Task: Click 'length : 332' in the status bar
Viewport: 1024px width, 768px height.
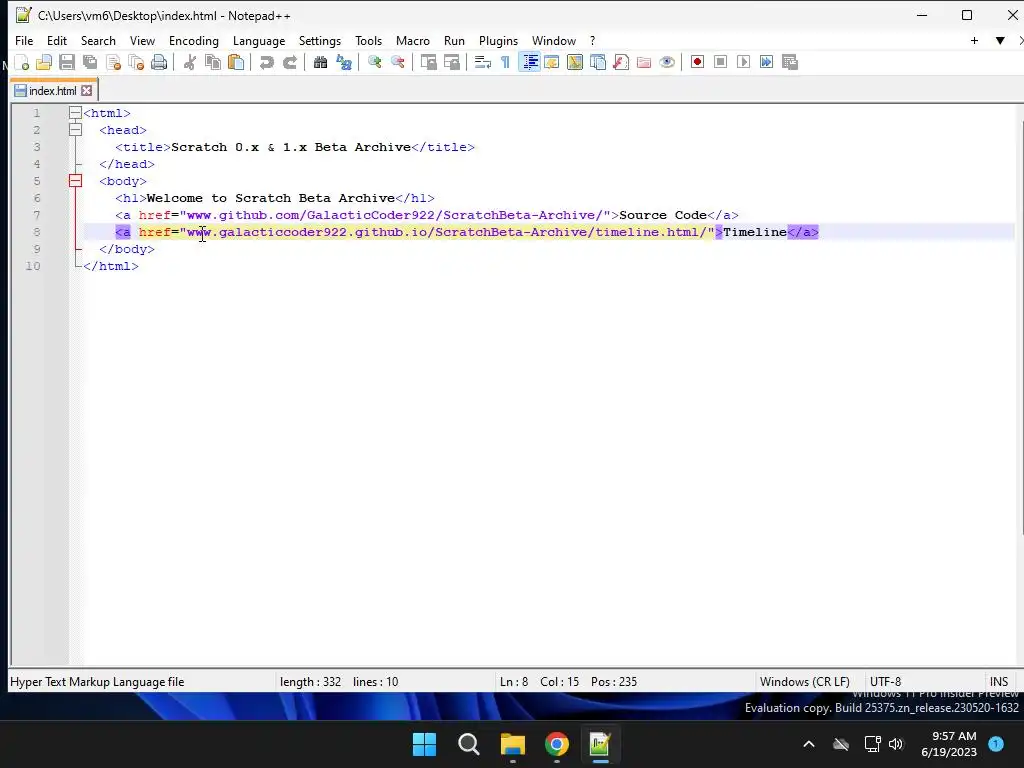Action: pos(310,682)
